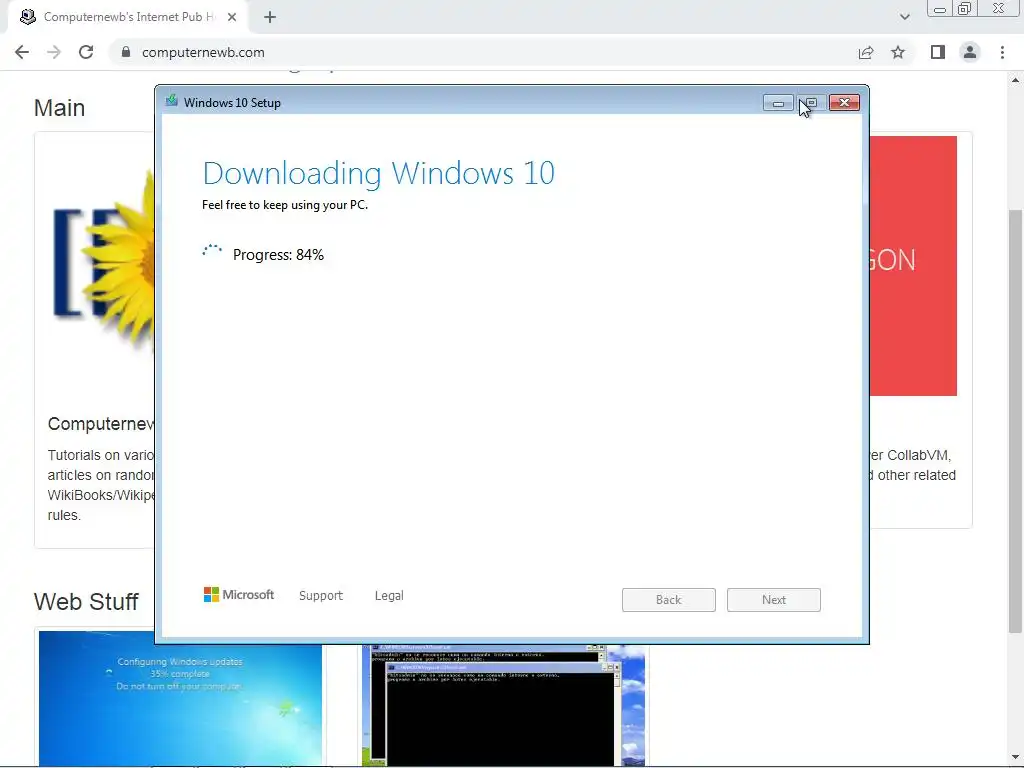Open the Chrome three-dot menu

[x=1002, y=52]
